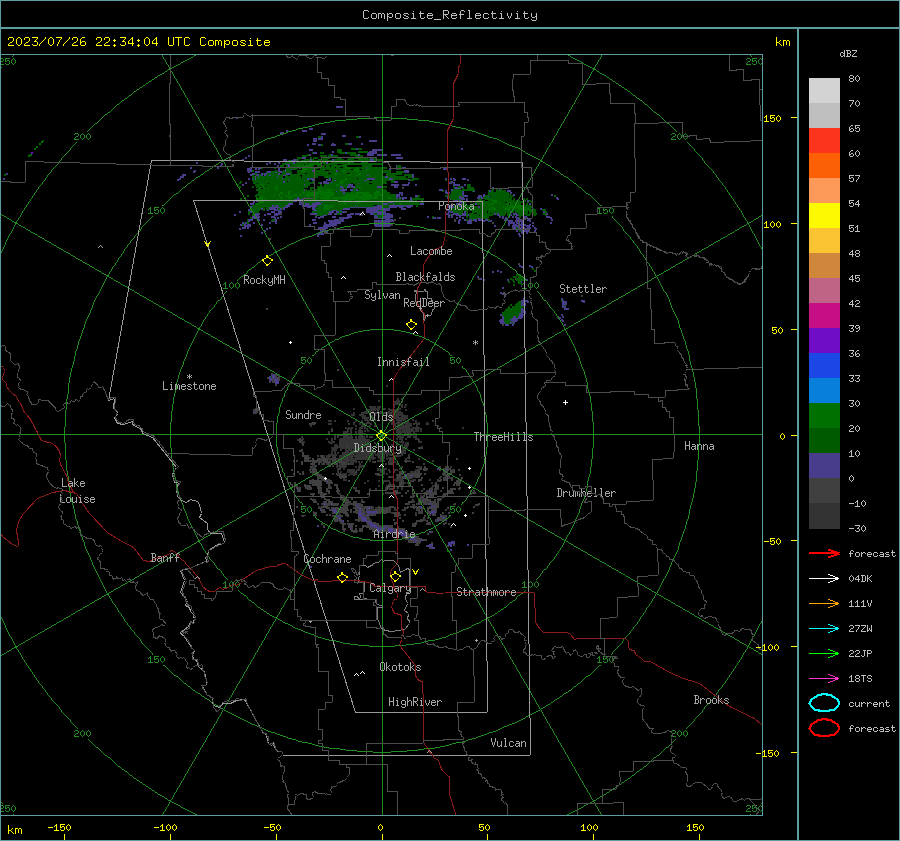Click the Strathmore label
The width and height of the screenshot is (900, 841).
486,592
